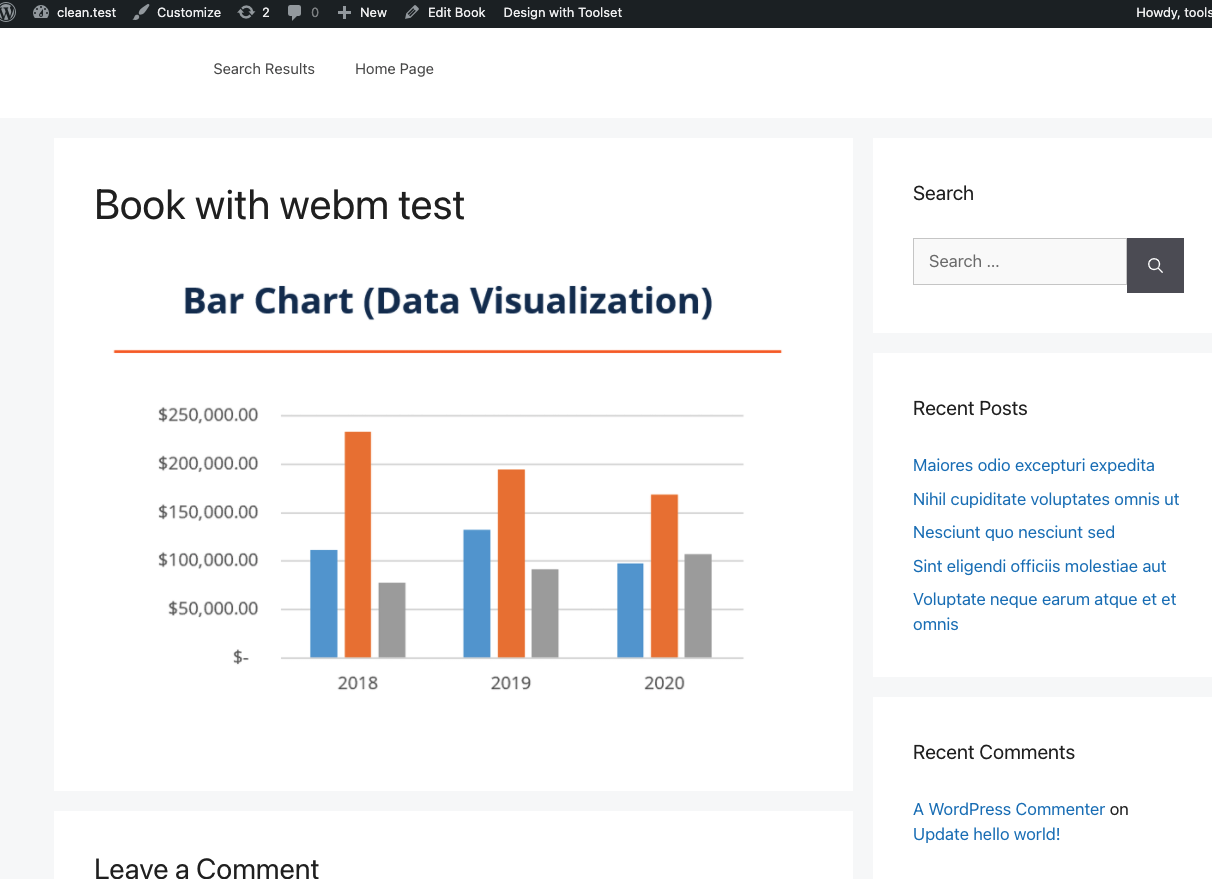Open the Customize theme option
This screenshot has height=879, width=1212.
click(177, 13)
